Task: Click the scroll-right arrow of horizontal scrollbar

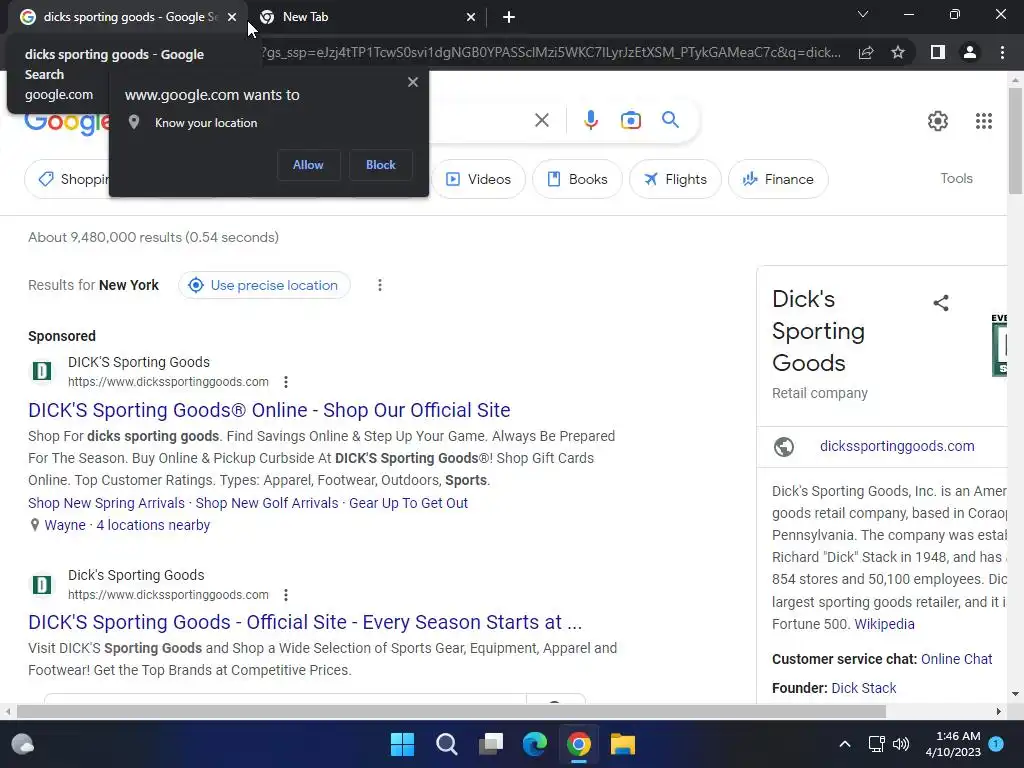Action: pos(999,711)
